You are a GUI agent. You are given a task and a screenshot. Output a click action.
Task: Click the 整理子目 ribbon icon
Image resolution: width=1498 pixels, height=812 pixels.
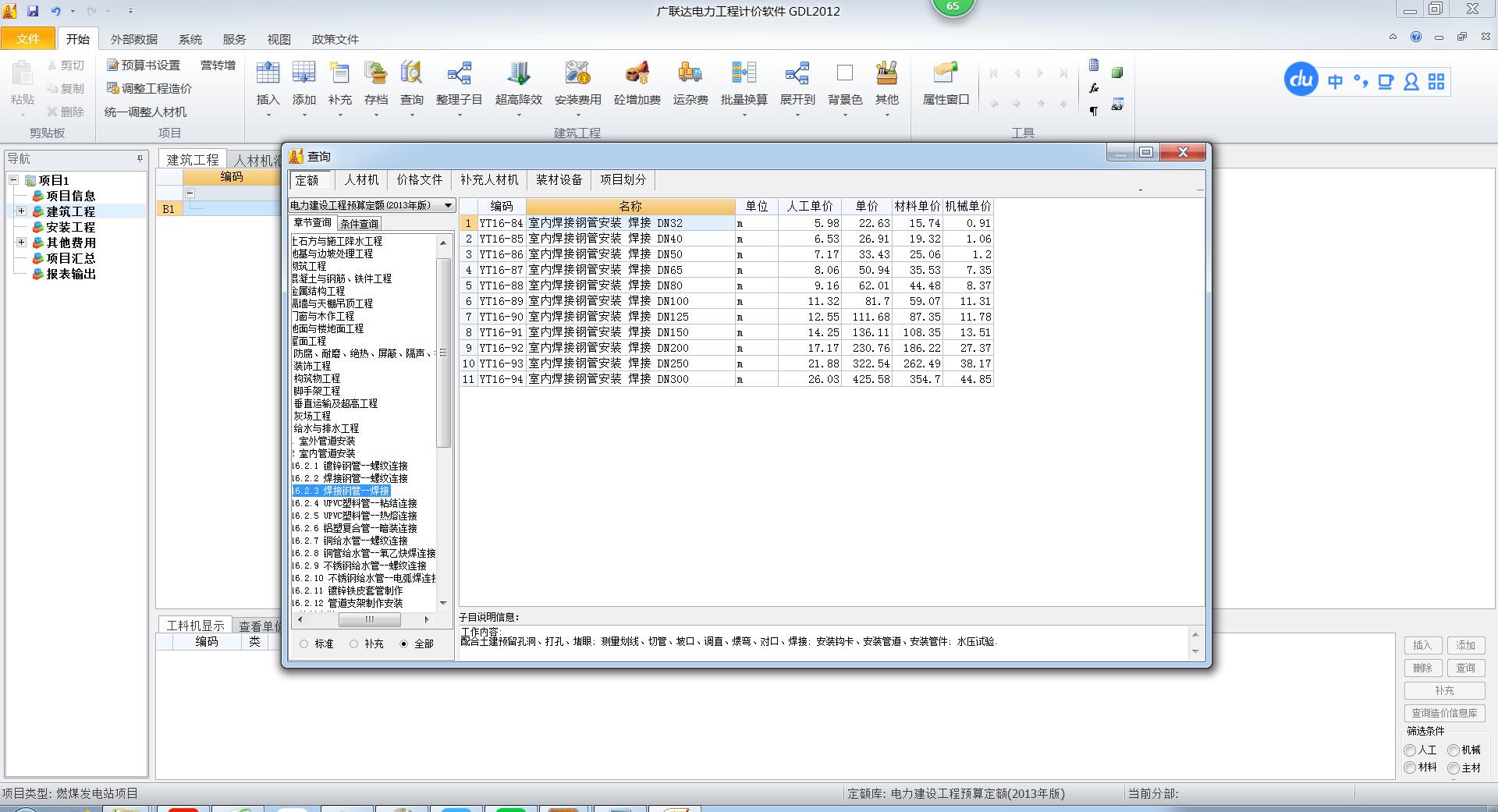[x=459, y=73]
